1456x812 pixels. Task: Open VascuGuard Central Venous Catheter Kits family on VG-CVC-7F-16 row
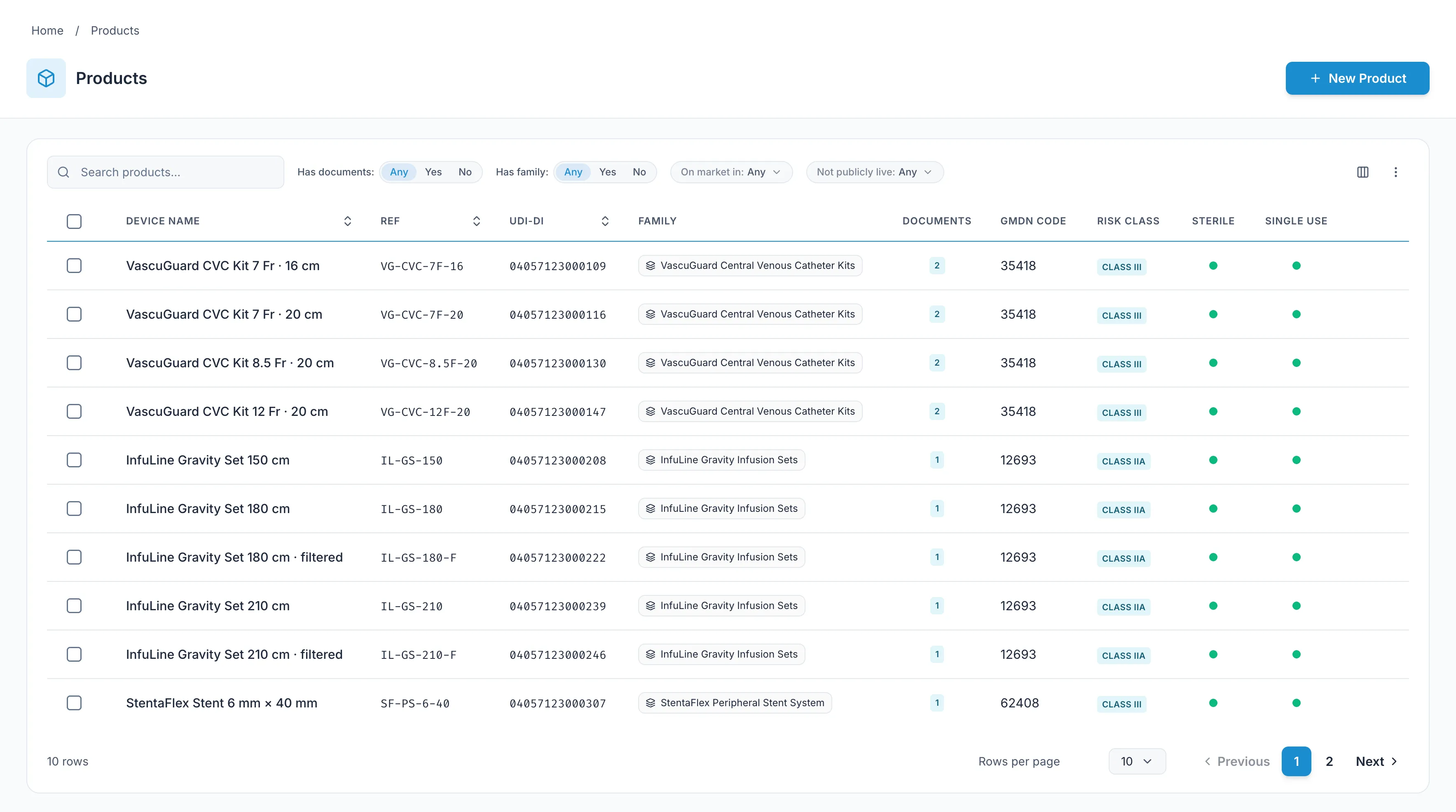coord(750,266)
